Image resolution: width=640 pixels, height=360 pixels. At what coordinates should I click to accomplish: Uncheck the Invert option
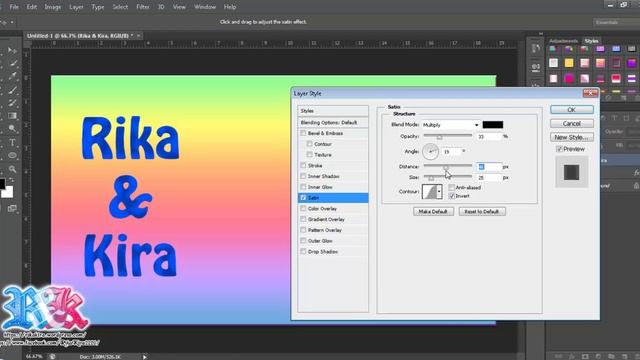click(x=451, y=196)
